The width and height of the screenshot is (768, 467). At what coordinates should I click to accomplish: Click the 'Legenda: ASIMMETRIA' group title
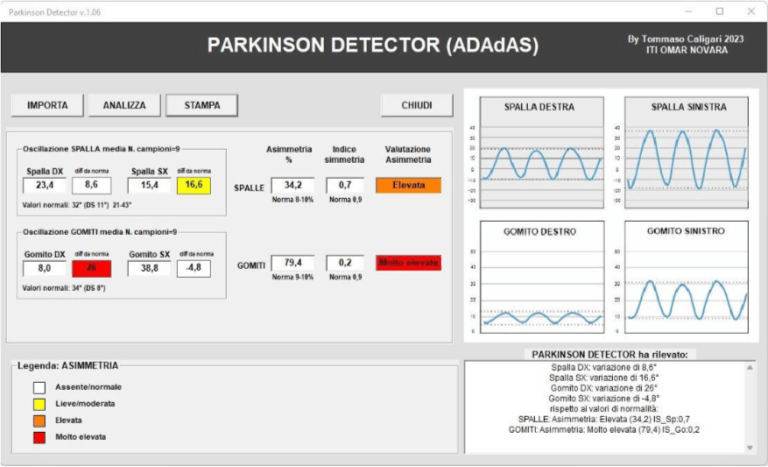click(x=68, y=366)
